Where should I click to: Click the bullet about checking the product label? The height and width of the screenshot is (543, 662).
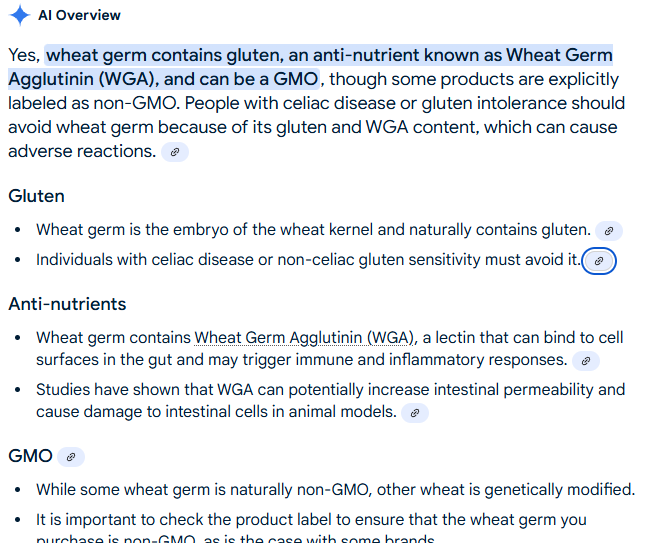(x=311, y=520)
